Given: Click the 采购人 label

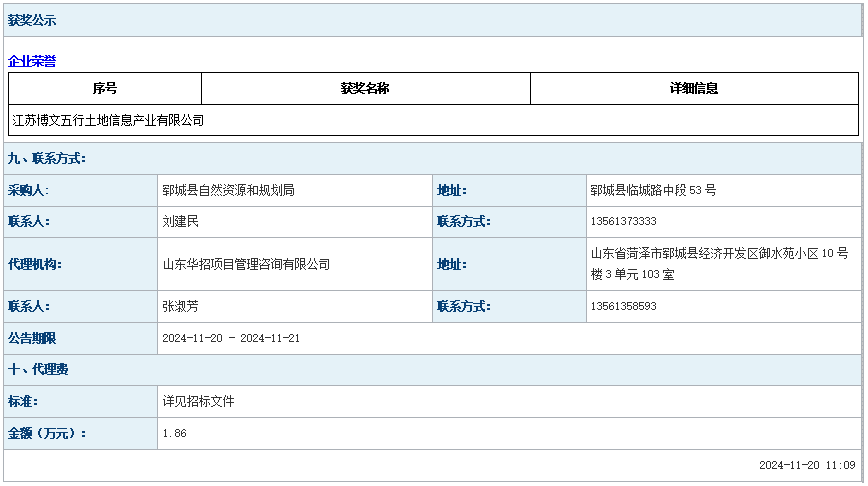Looking at the screenshot, I should point(28,190).
